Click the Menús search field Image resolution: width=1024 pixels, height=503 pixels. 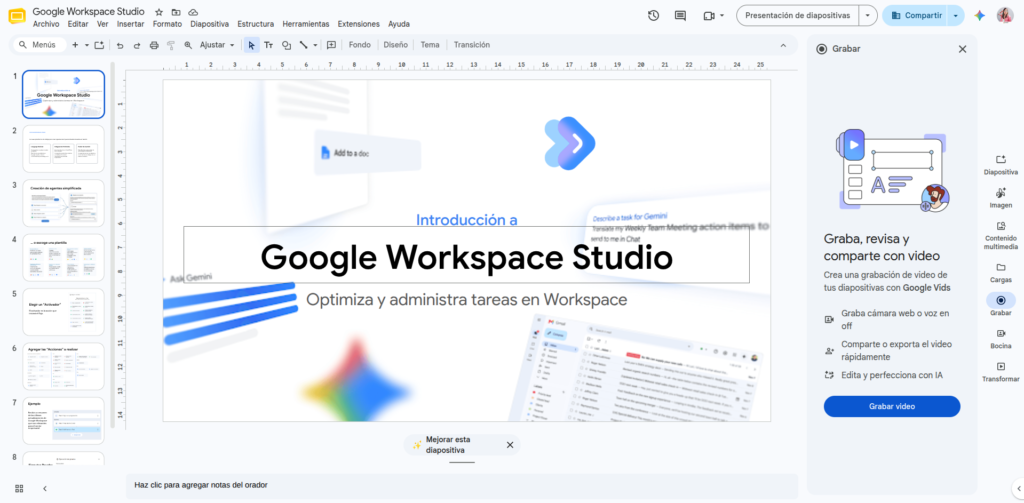tap(40, 45)
